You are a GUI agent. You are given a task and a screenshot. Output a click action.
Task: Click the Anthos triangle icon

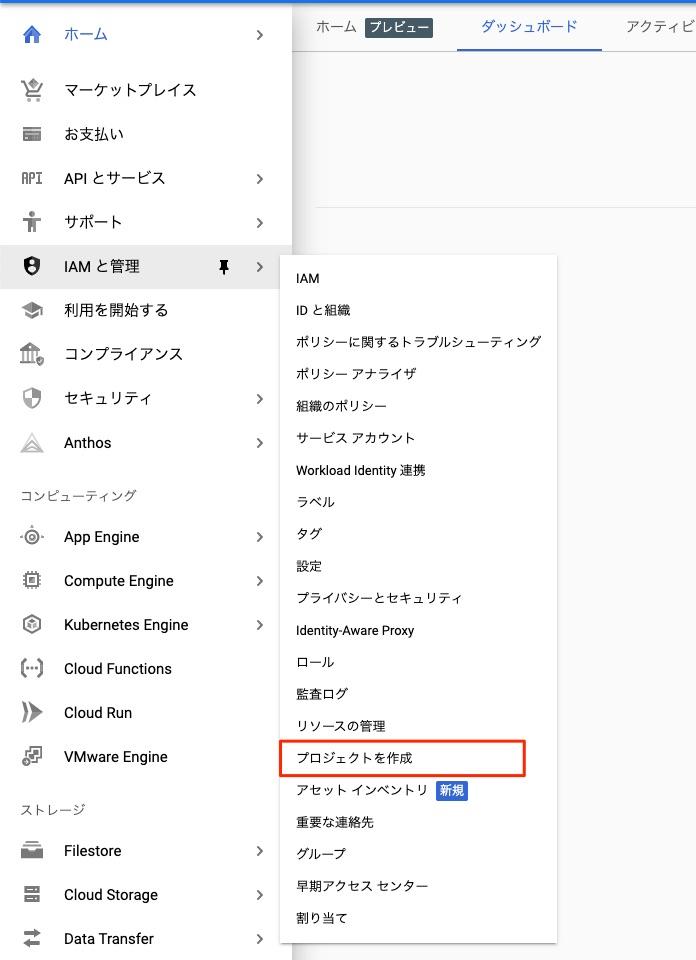32,443
